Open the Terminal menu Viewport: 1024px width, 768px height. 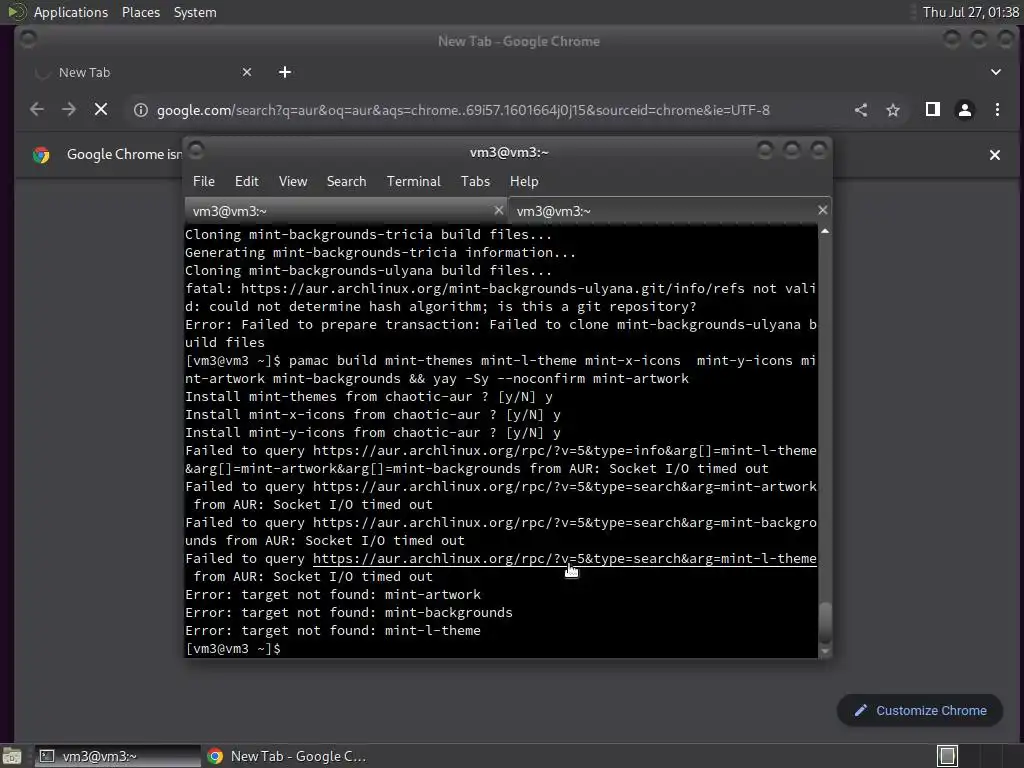[x=413, y=182]
